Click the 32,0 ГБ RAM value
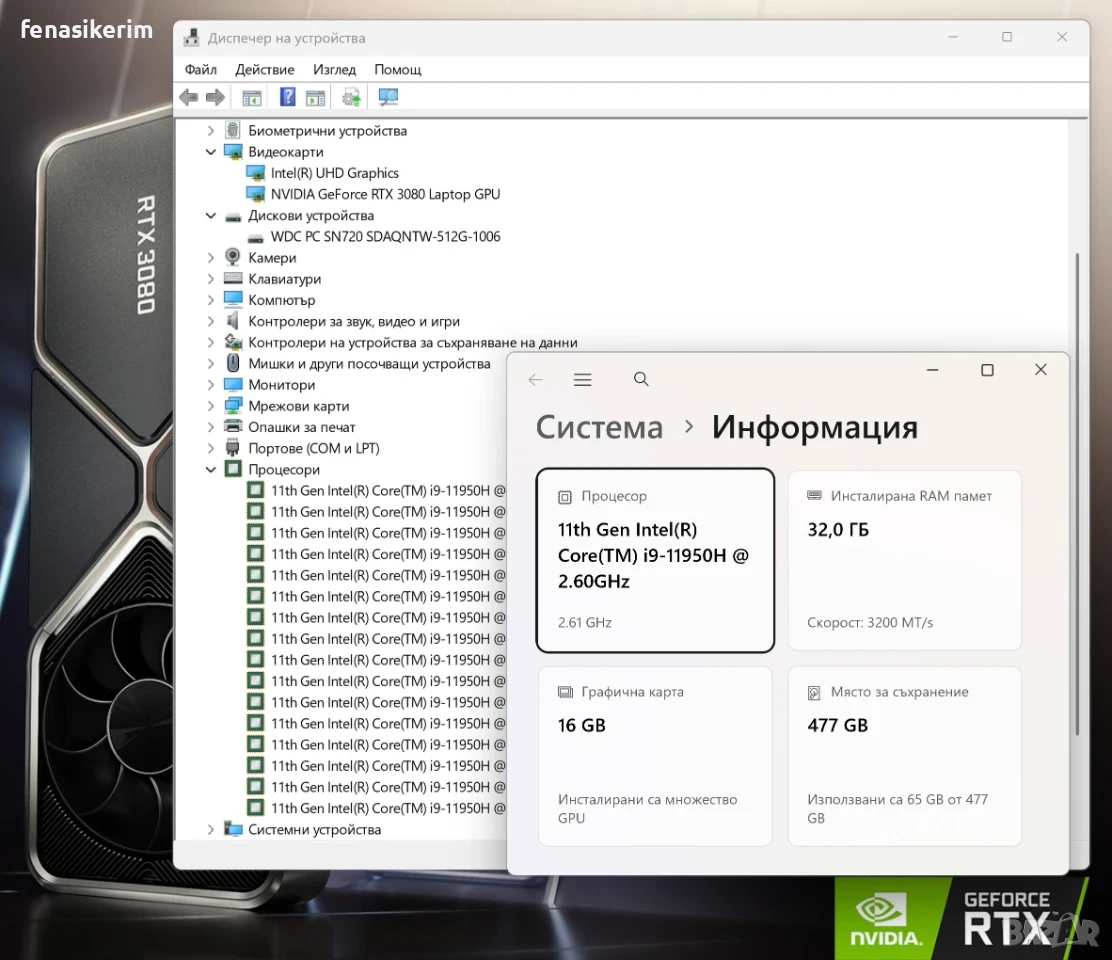 [x=838, y=530]
